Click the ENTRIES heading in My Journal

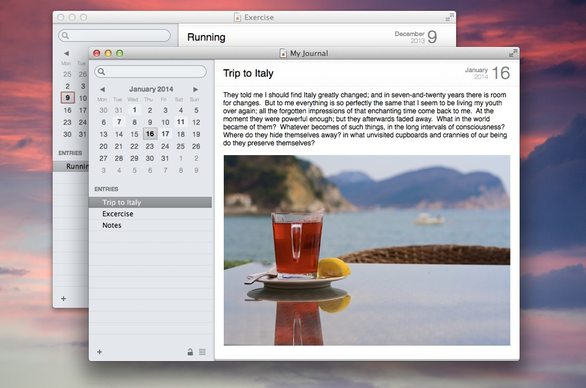tap(106, 189)
